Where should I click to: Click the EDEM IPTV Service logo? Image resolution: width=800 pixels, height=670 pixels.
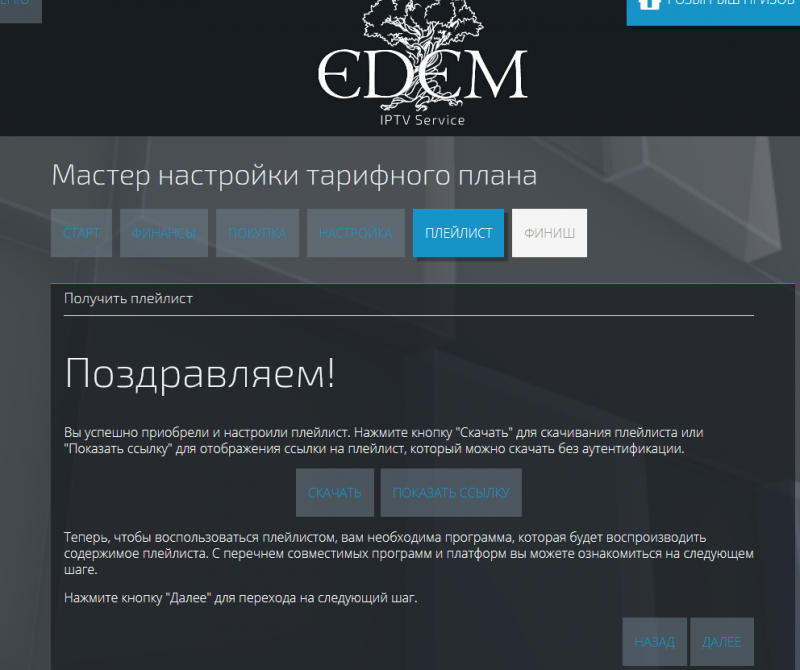422,63
